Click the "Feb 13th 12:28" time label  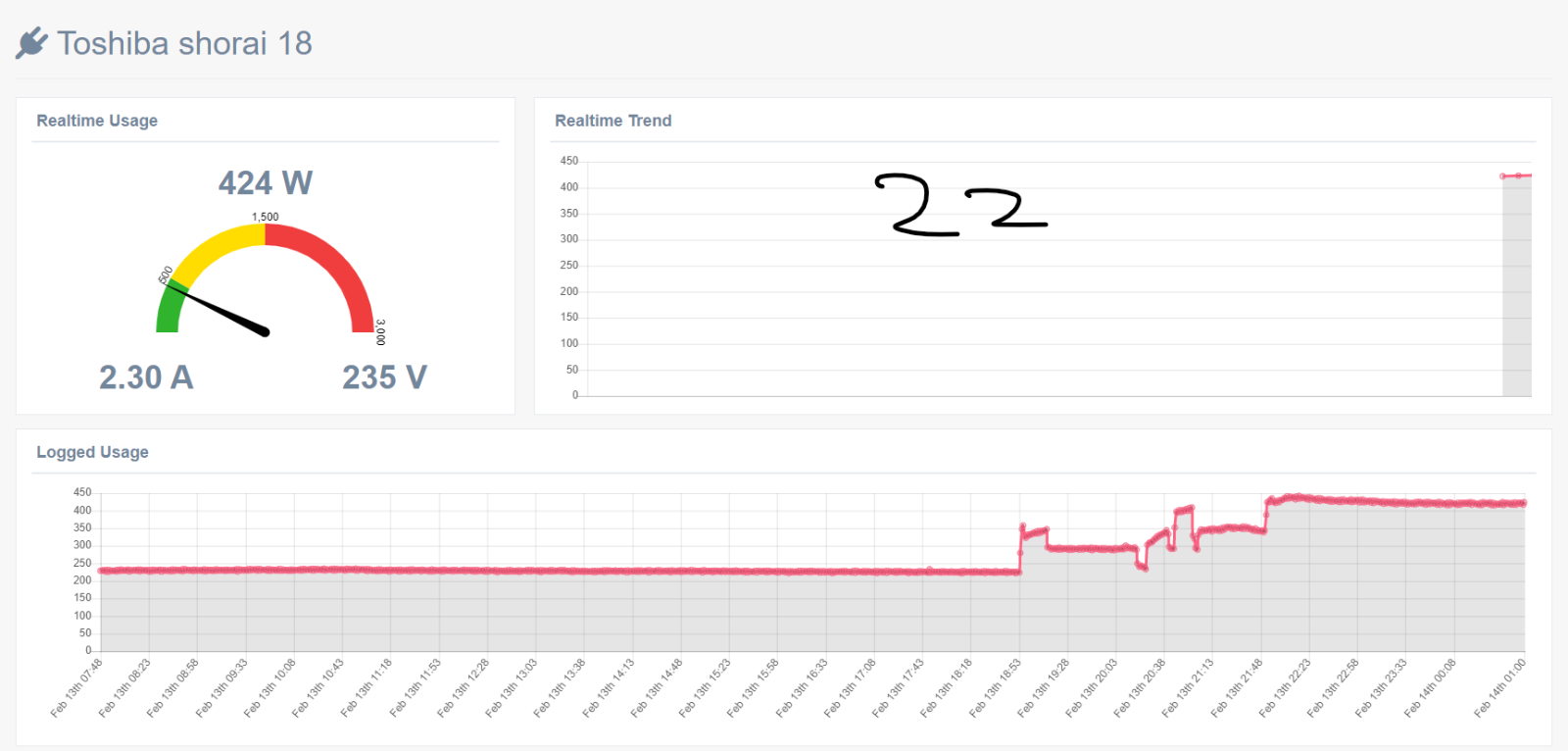coord(463,688)
